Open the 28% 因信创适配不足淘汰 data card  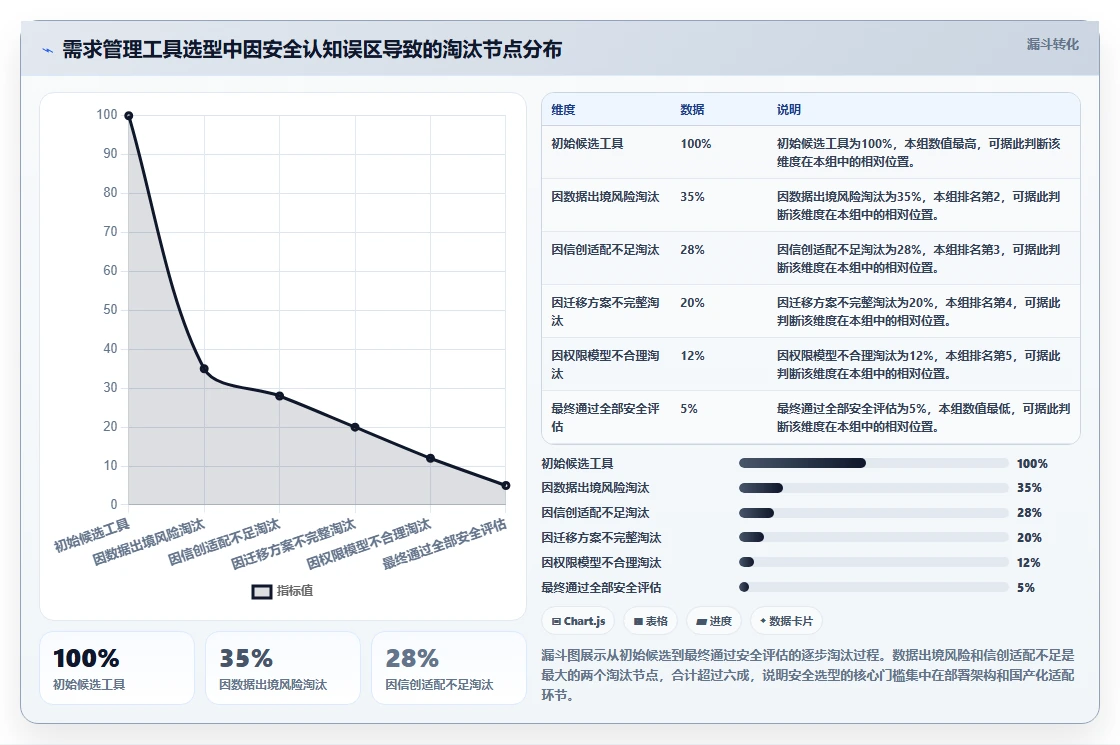coord(449,668)
